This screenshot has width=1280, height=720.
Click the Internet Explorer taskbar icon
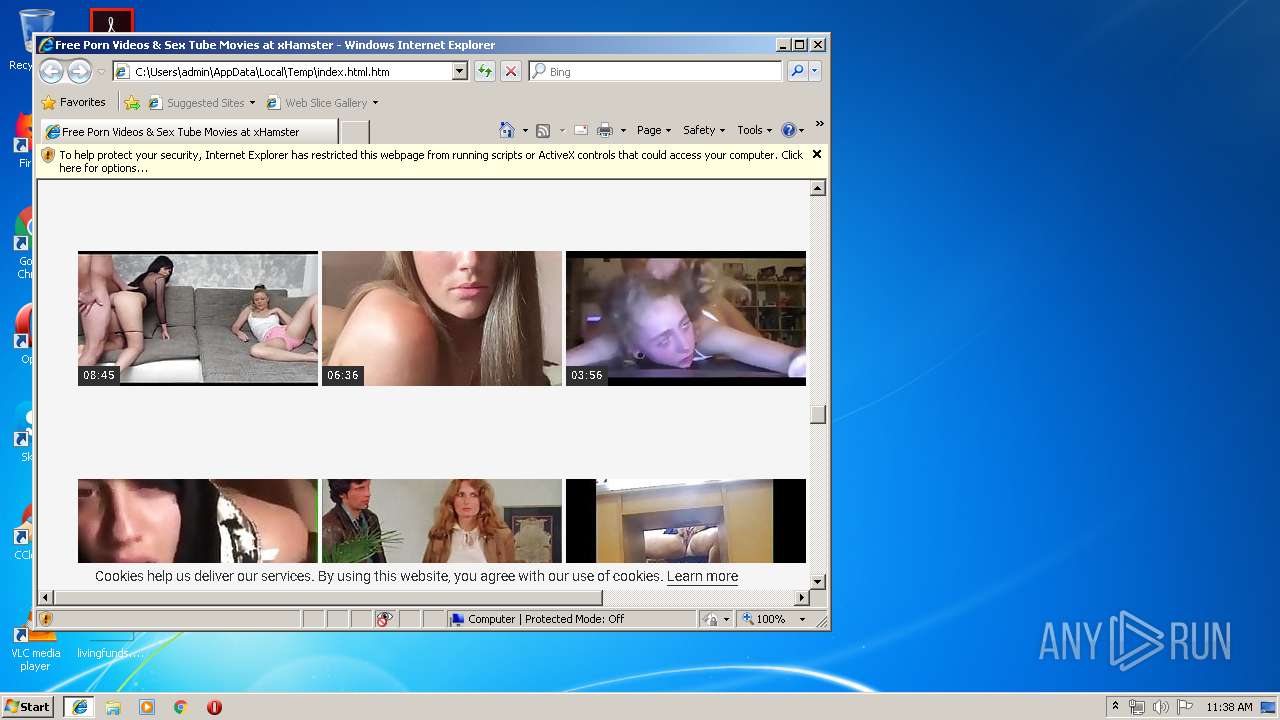tap(79, 707)
